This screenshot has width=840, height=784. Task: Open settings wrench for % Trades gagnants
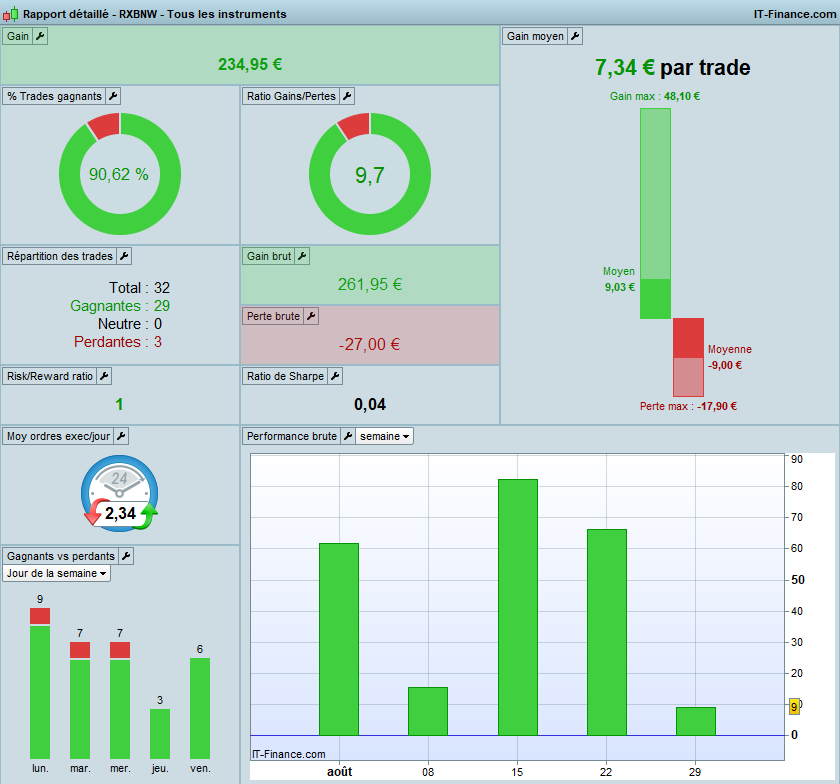(113, 96)
